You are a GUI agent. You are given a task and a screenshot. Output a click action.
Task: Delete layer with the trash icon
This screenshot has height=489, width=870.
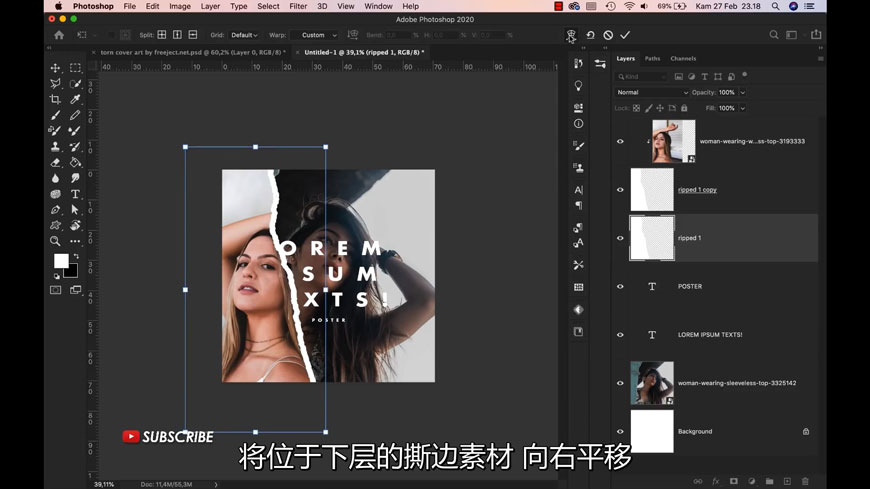coord(805,481)
